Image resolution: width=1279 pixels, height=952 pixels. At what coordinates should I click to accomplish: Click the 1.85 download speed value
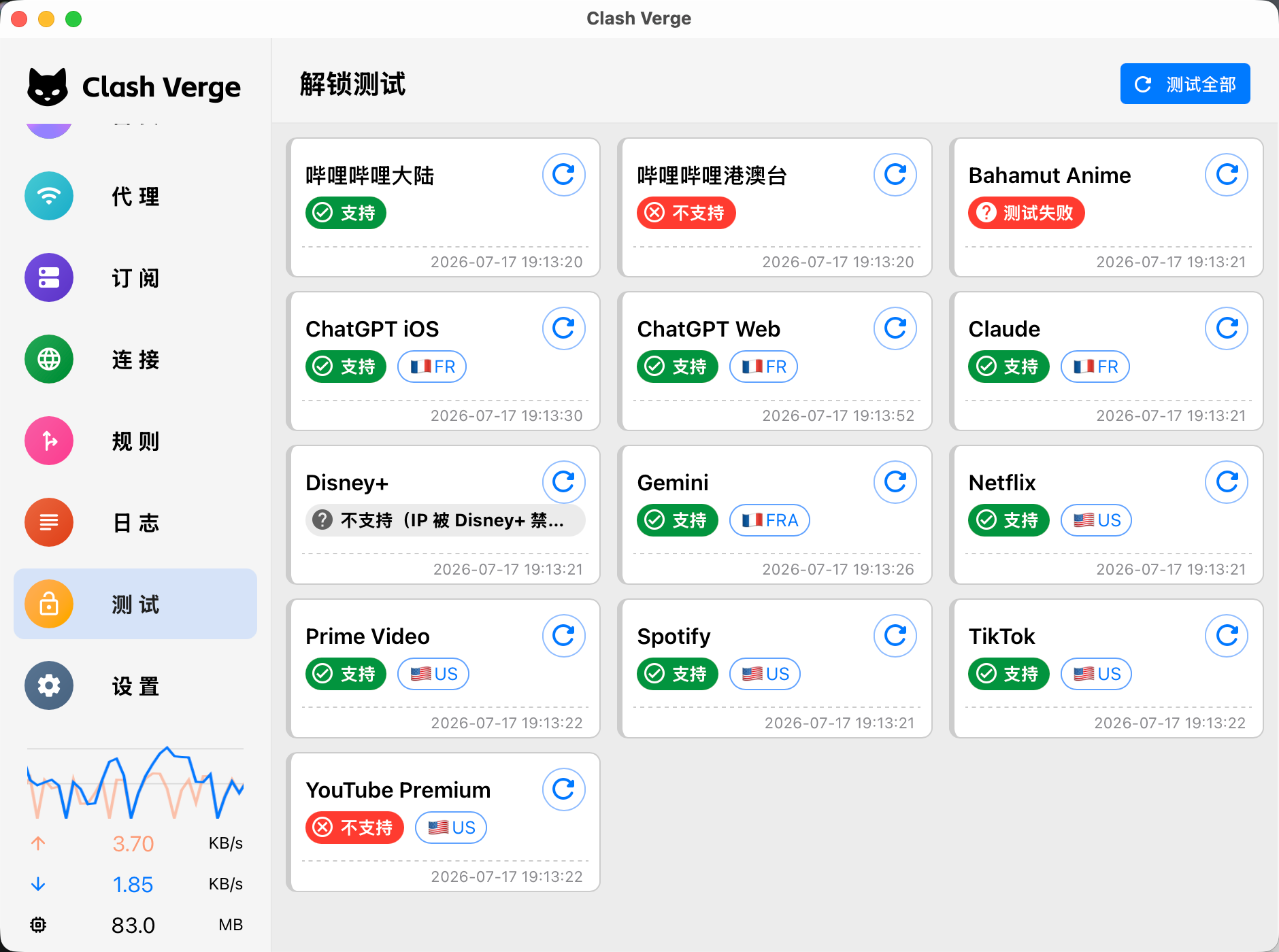pyautogui.click(x=133, y=885)
